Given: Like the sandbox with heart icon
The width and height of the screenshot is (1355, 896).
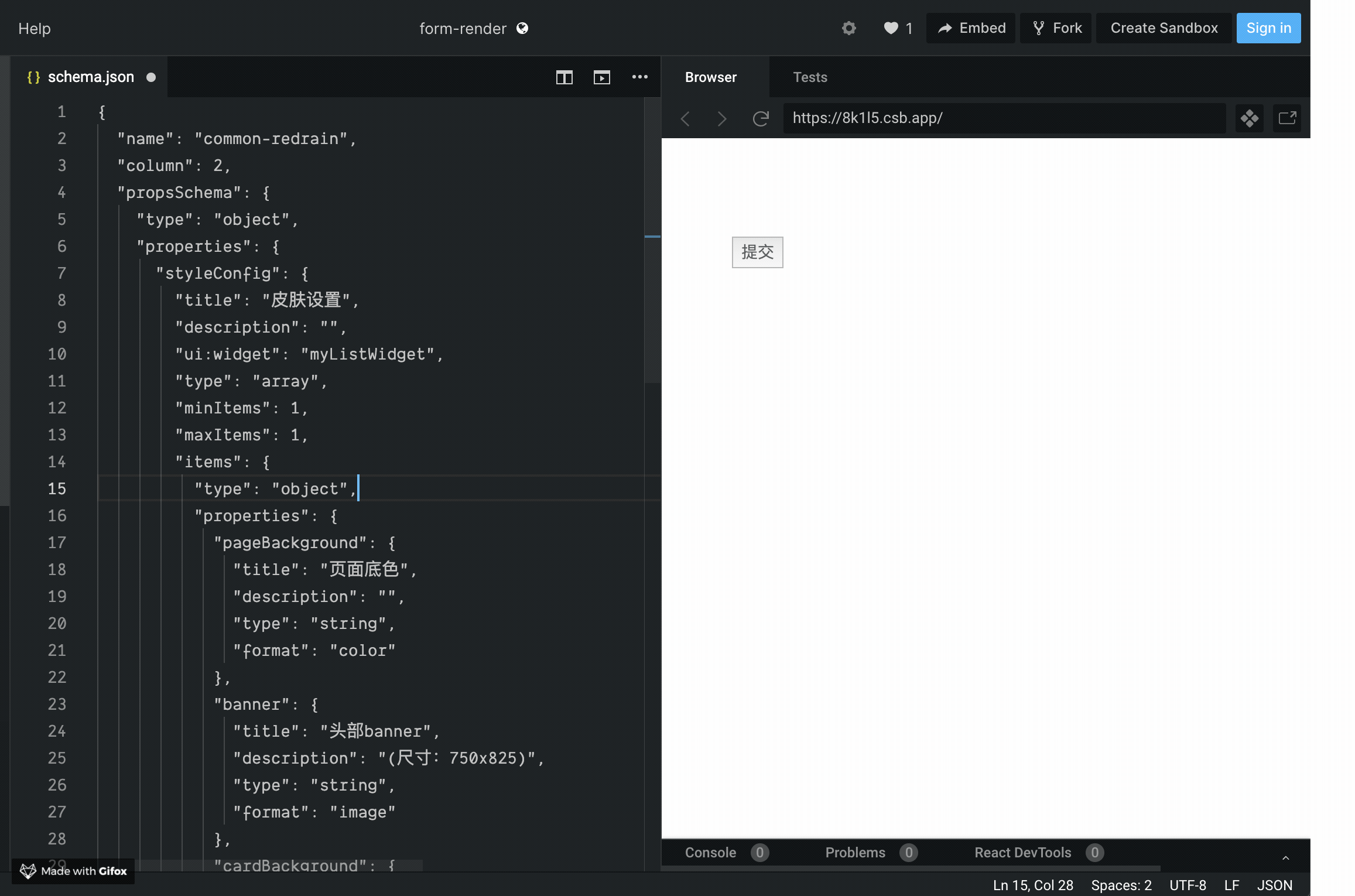Looking at the screenshot, I should click(891, 28).
